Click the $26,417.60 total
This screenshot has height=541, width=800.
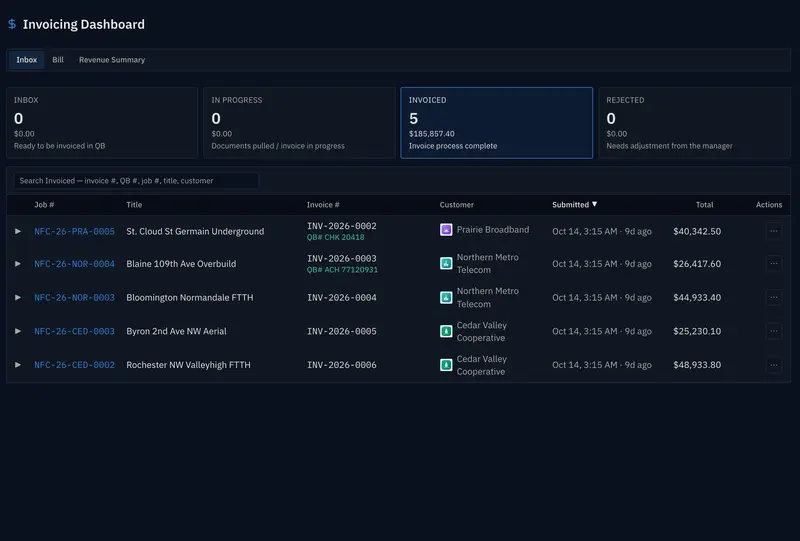697,264
